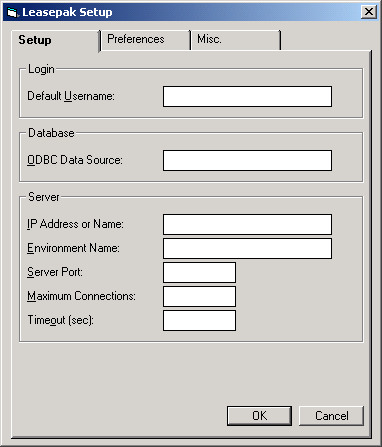Click the Server Port input box

[199, 272]
